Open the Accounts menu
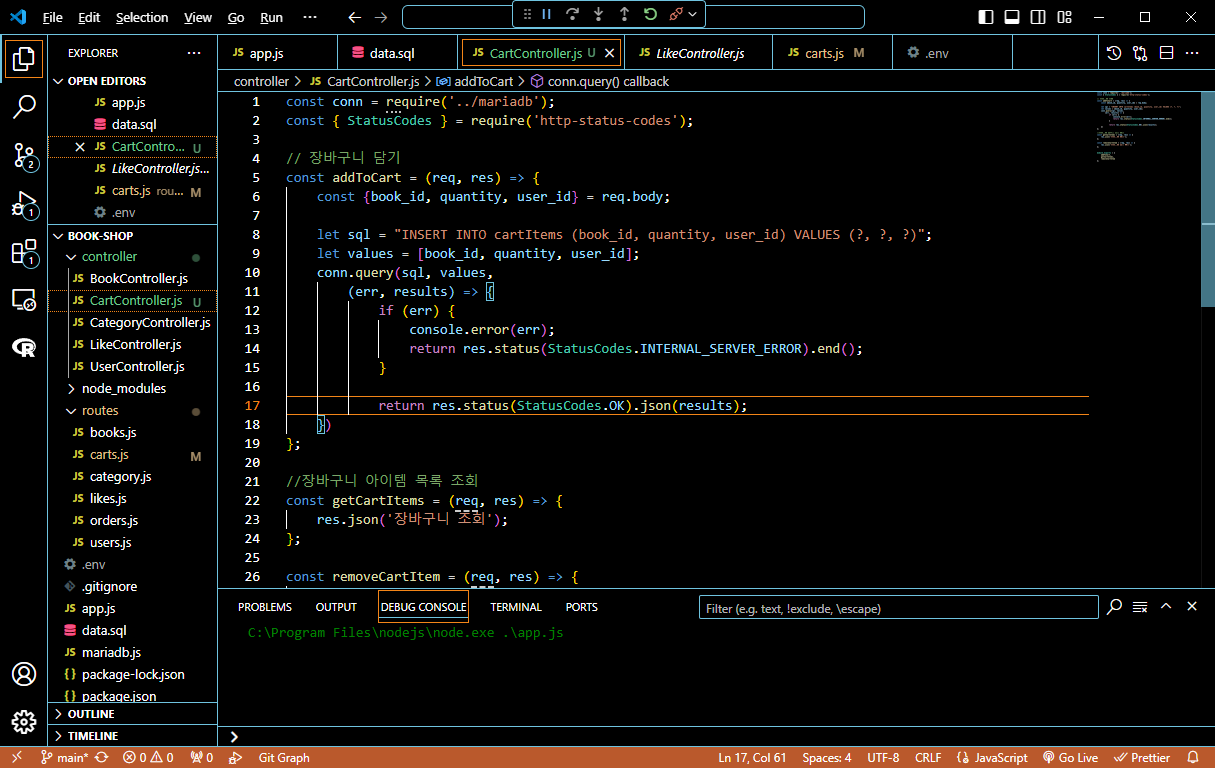The width and height of the screenshot is (1215, 768). tap(24, 674)
